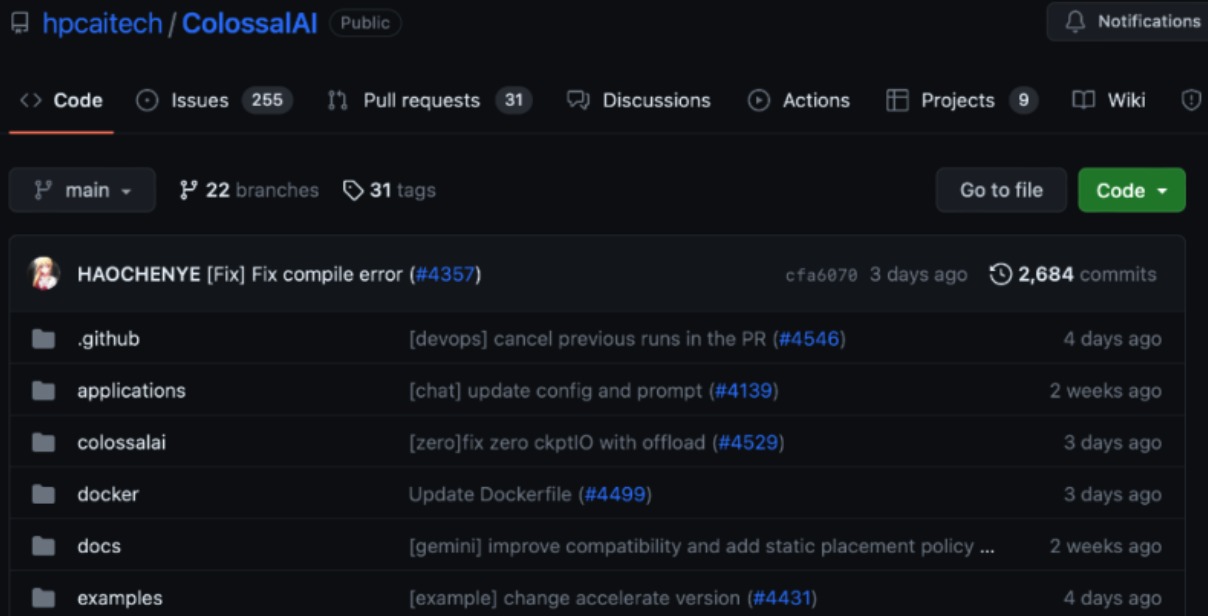Click the .github folder icon
Viewport: 1208px width, 616px height.
coord(43,339)
